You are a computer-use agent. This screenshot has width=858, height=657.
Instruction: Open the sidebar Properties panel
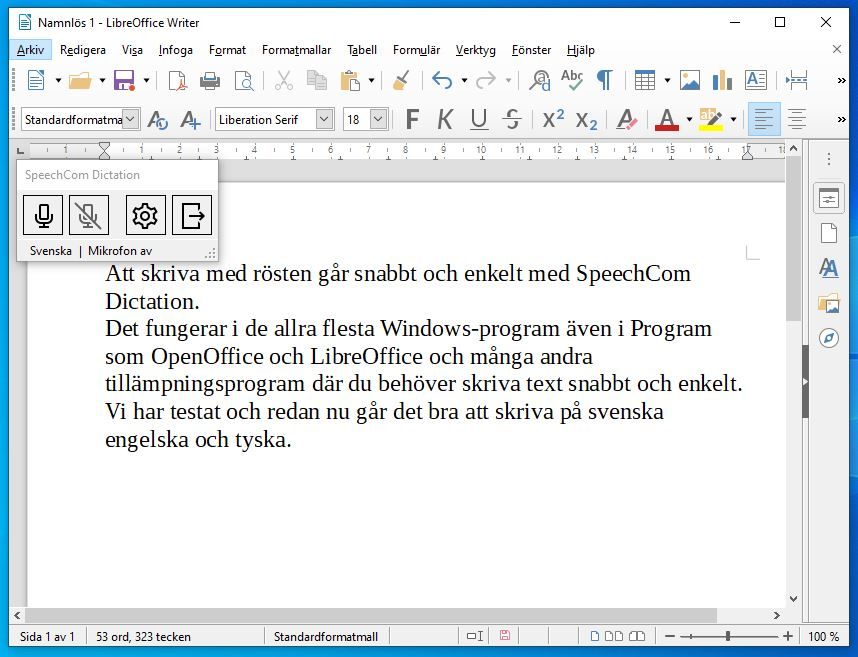pos(829,198)
